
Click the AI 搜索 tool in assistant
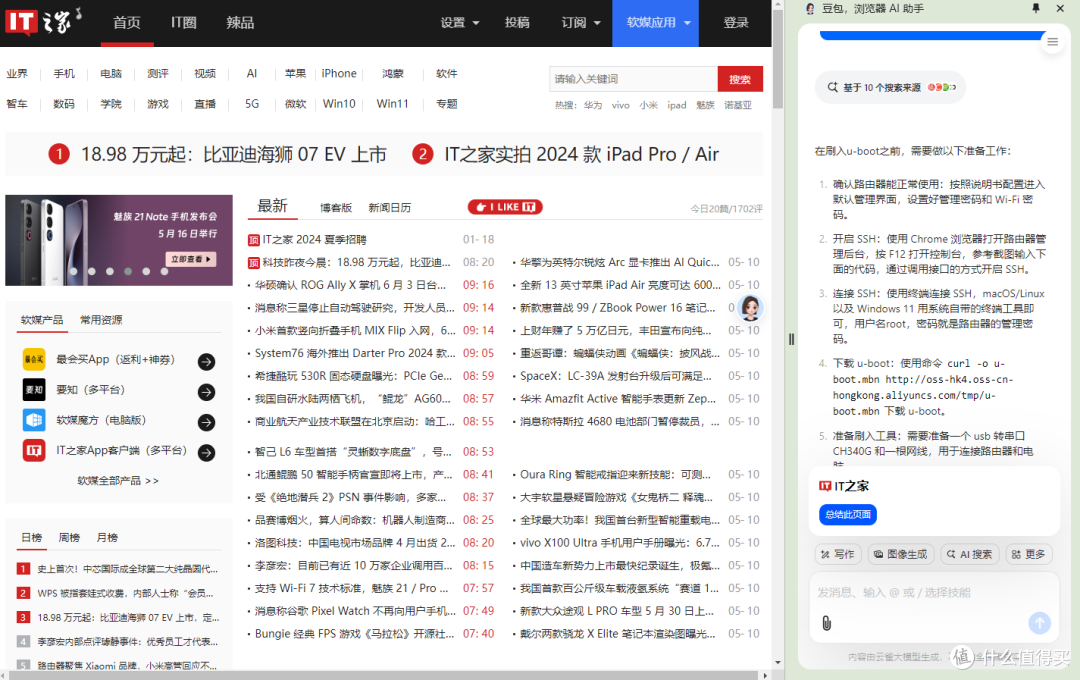[x=969, y=554]
